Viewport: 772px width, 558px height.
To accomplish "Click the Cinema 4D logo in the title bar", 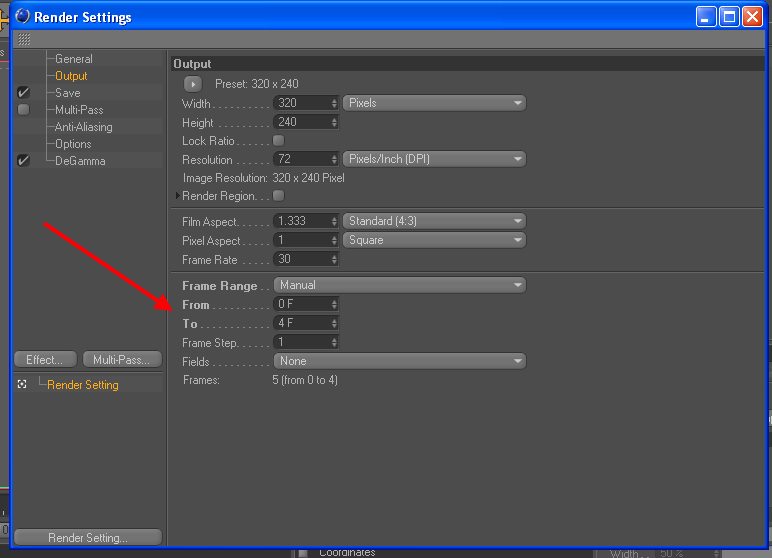I will pos(22,16).
